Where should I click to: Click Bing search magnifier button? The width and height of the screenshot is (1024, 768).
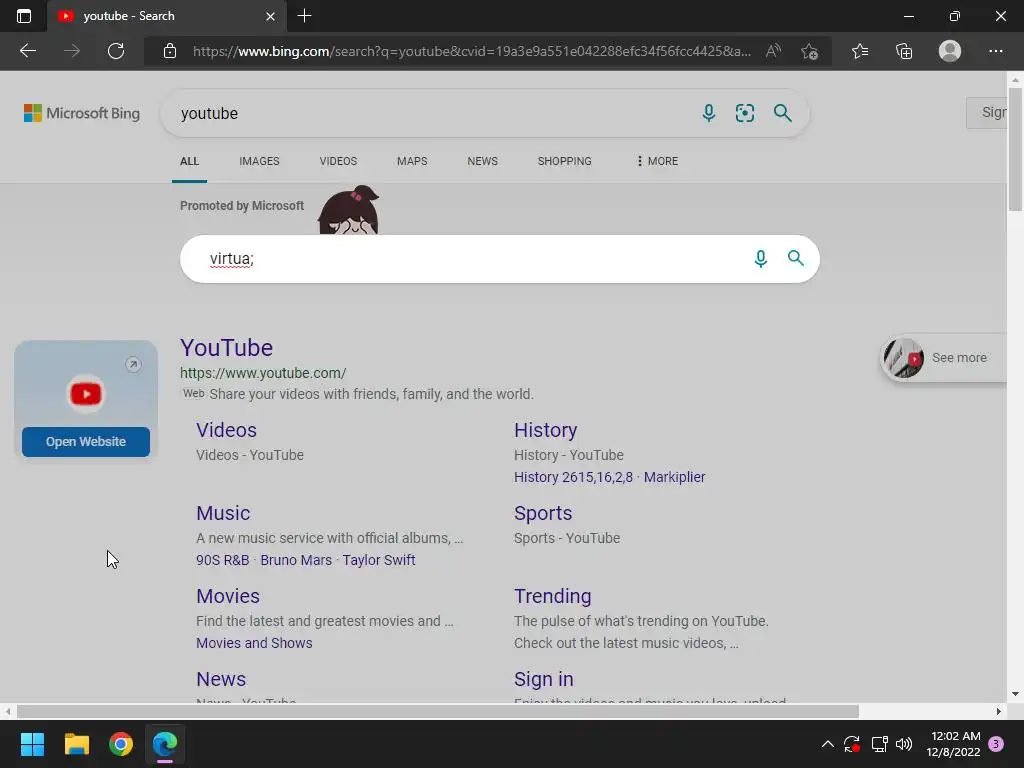(x=782, y=113)
